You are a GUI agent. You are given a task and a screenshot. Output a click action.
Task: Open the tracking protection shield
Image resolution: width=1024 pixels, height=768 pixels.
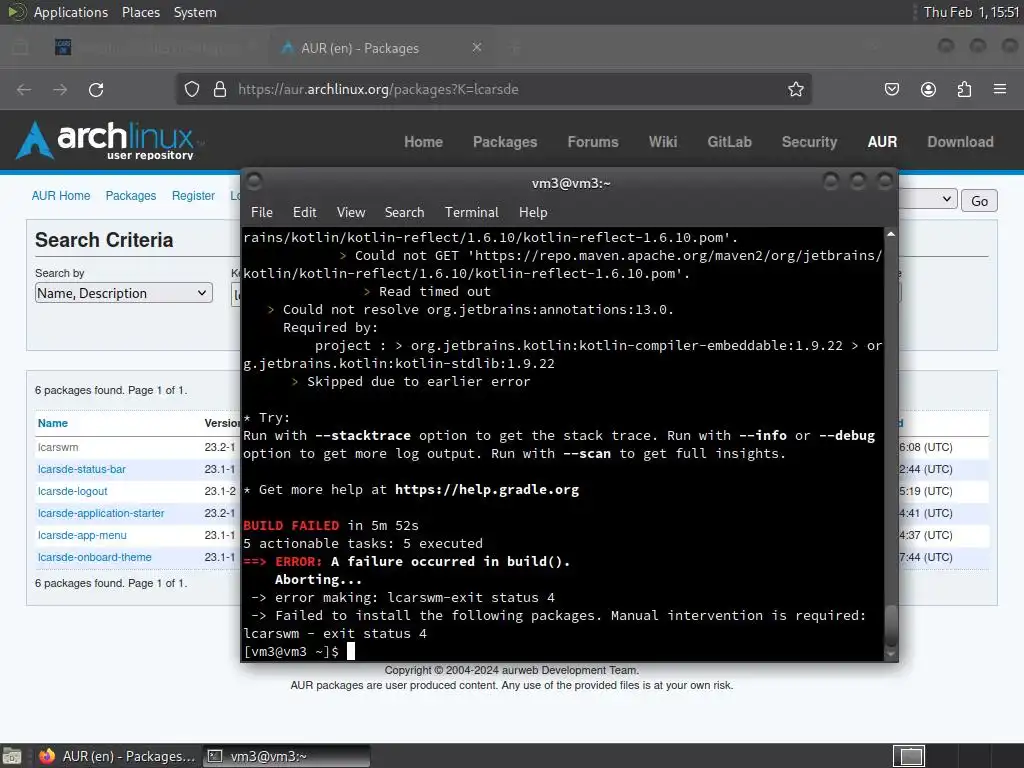coord(191,89)
